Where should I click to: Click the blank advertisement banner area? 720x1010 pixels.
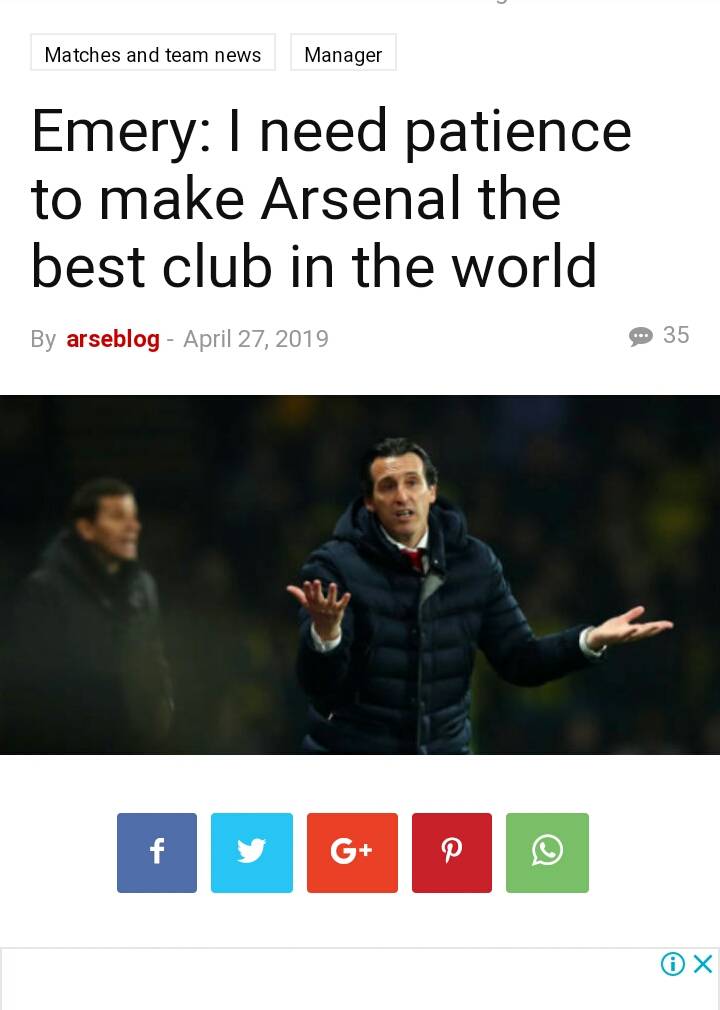tap(328, 979)
